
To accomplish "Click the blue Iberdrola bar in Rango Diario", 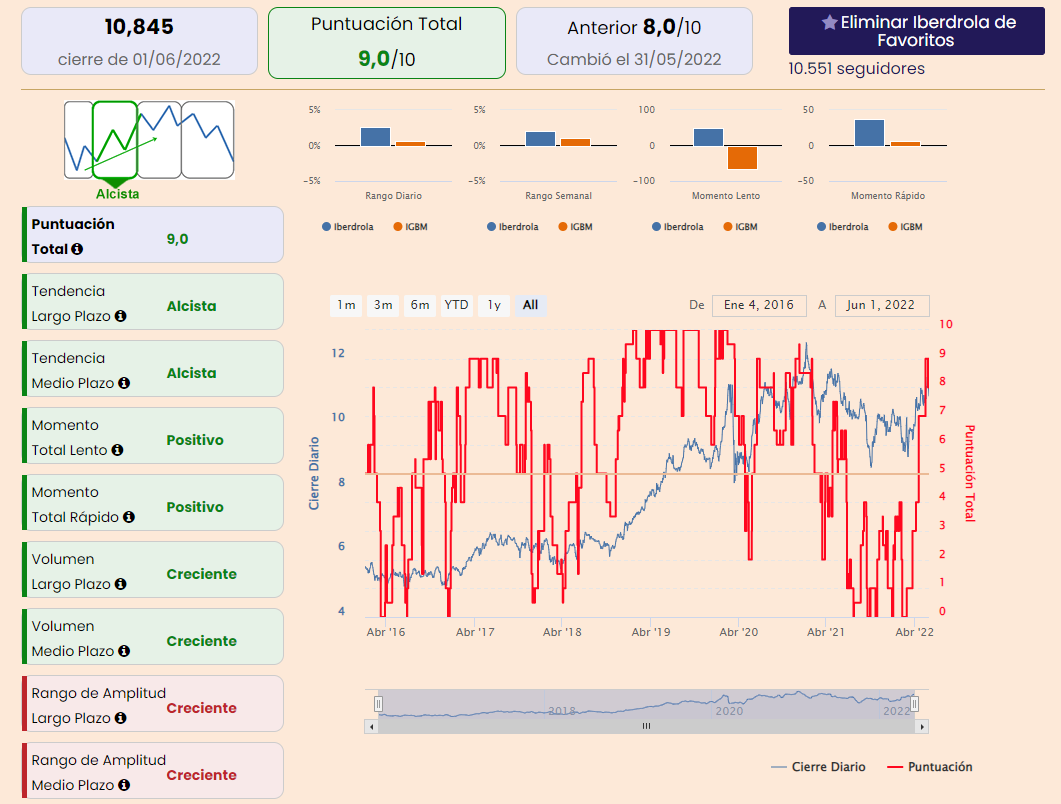I will (x=376, y=137).
